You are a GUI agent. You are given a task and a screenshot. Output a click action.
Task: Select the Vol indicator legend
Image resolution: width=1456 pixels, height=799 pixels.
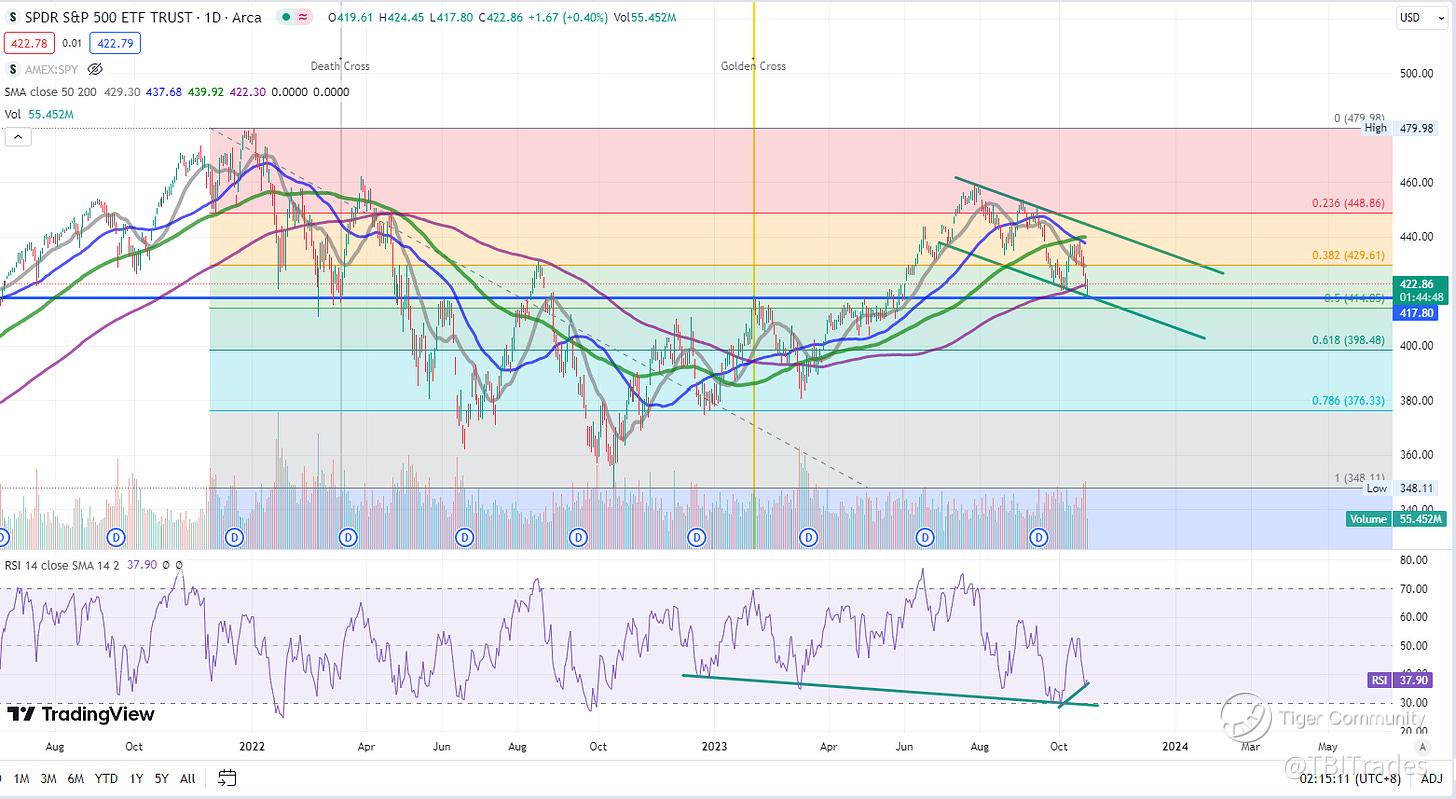tap(13, 114)
